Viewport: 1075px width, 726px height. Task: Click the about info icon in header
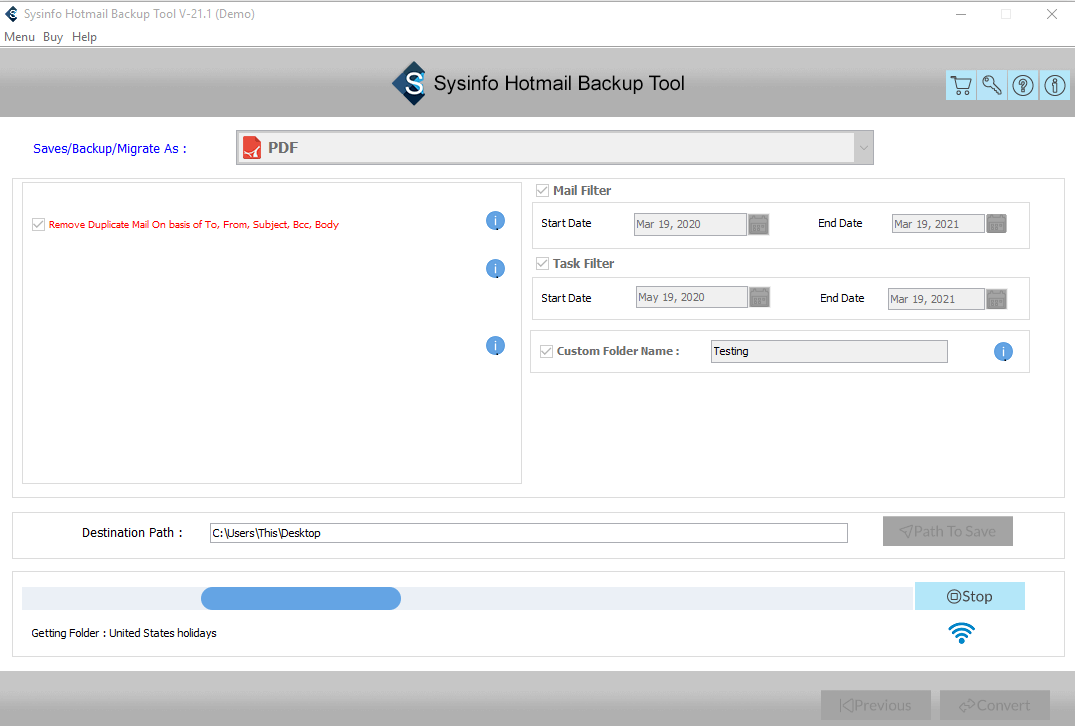click(1054, 85)
